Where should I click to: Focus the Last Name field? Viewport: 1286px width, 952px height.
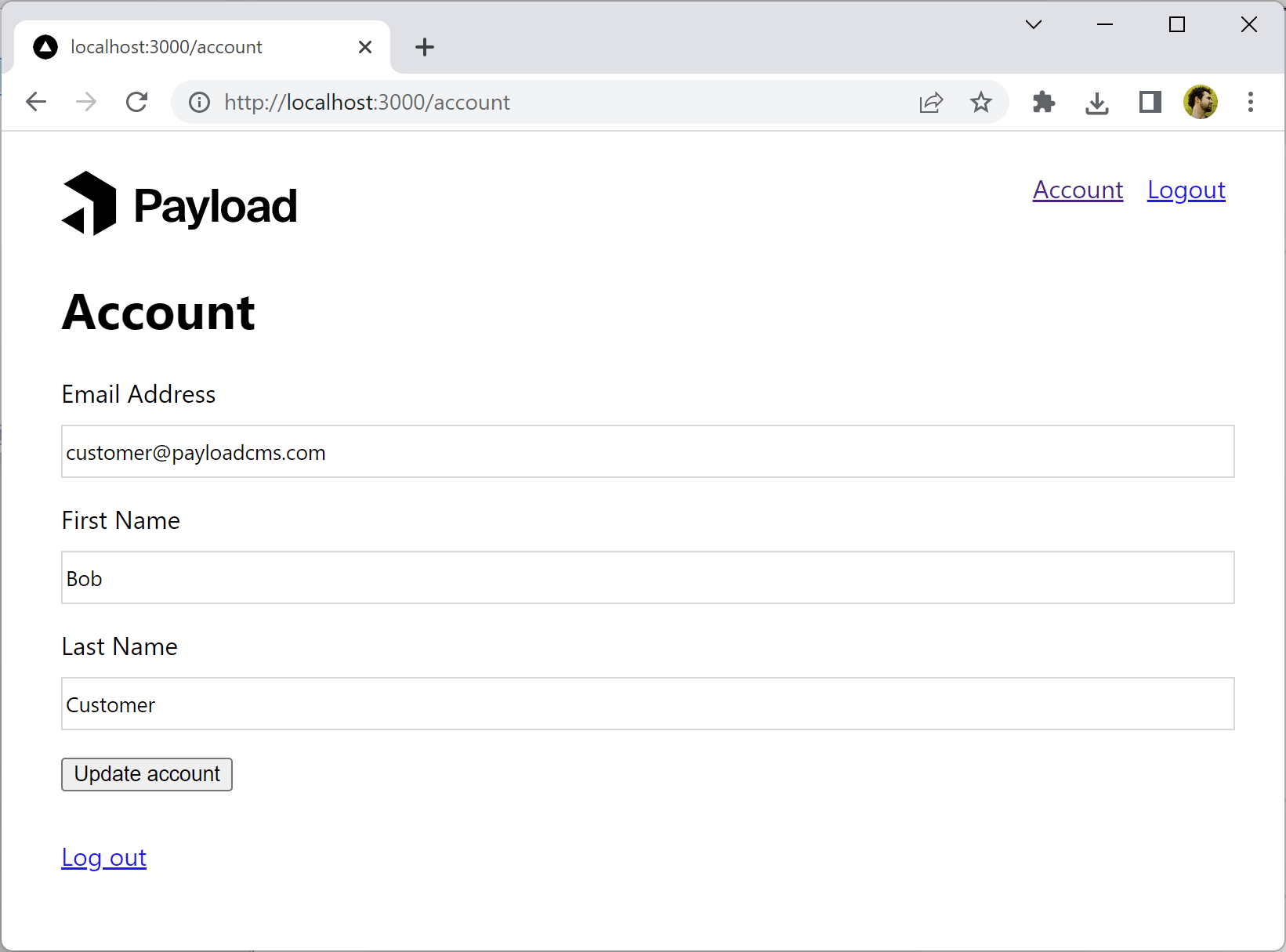648,704
